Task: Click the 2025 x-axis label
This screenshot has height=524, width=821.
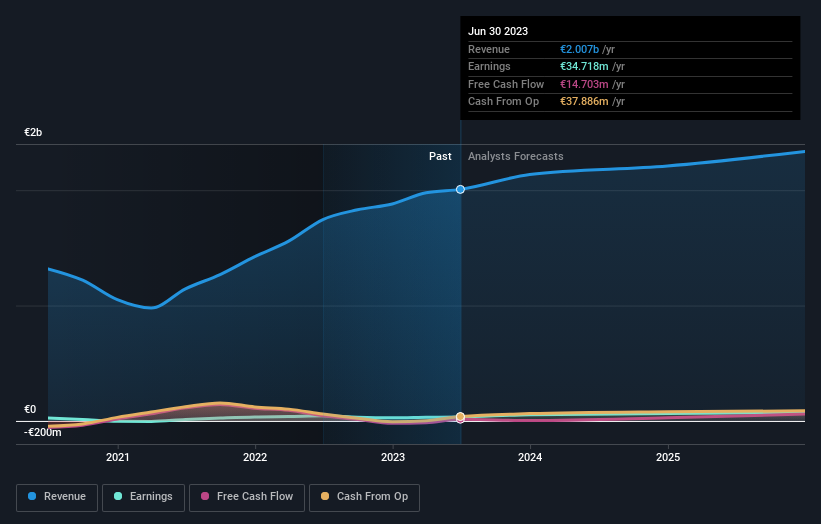Action: point(668,458)
